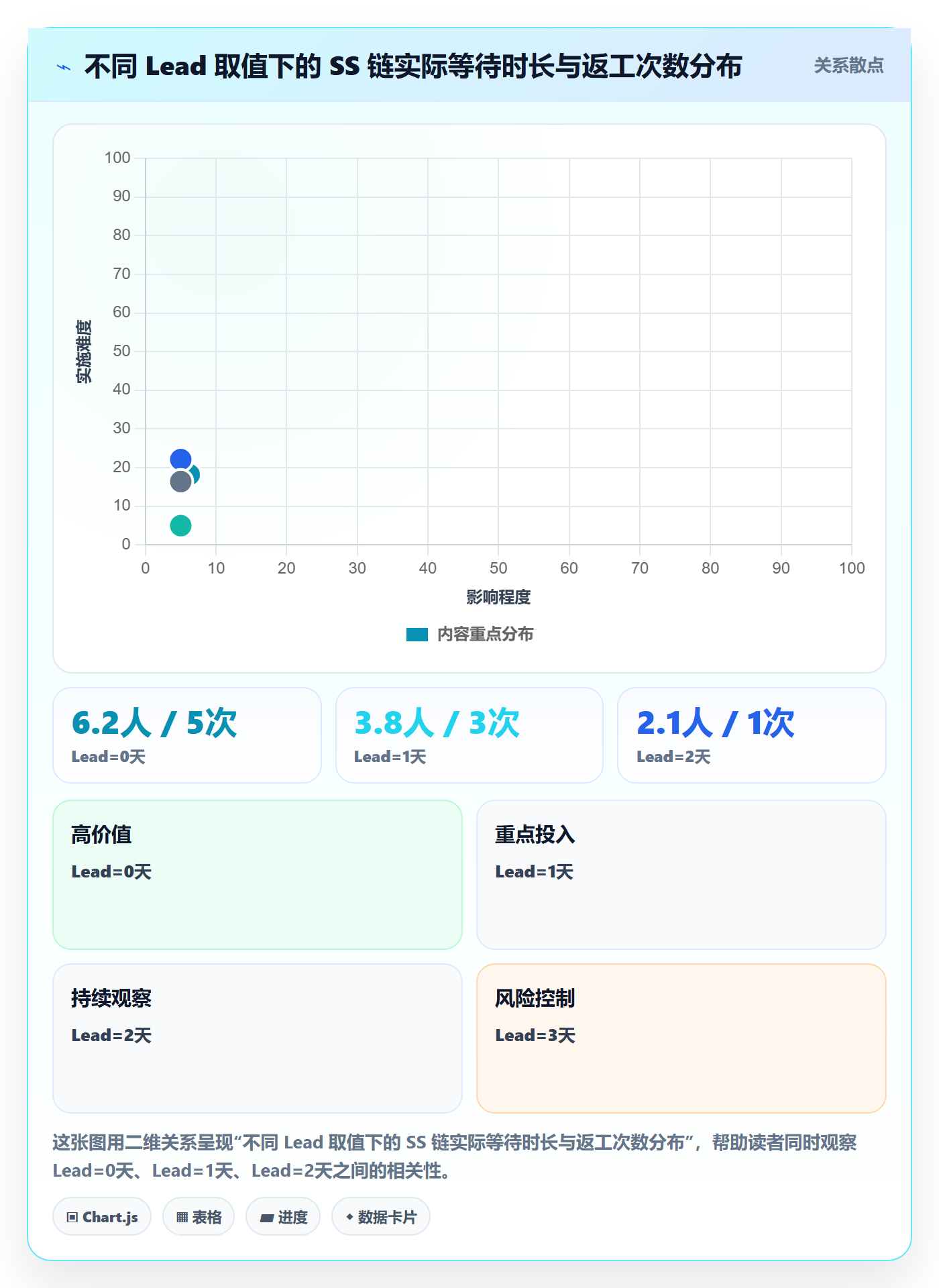Screen dimensions: 939x1288
Task: Select the blue scatter data point
Action: click(180, 460)
